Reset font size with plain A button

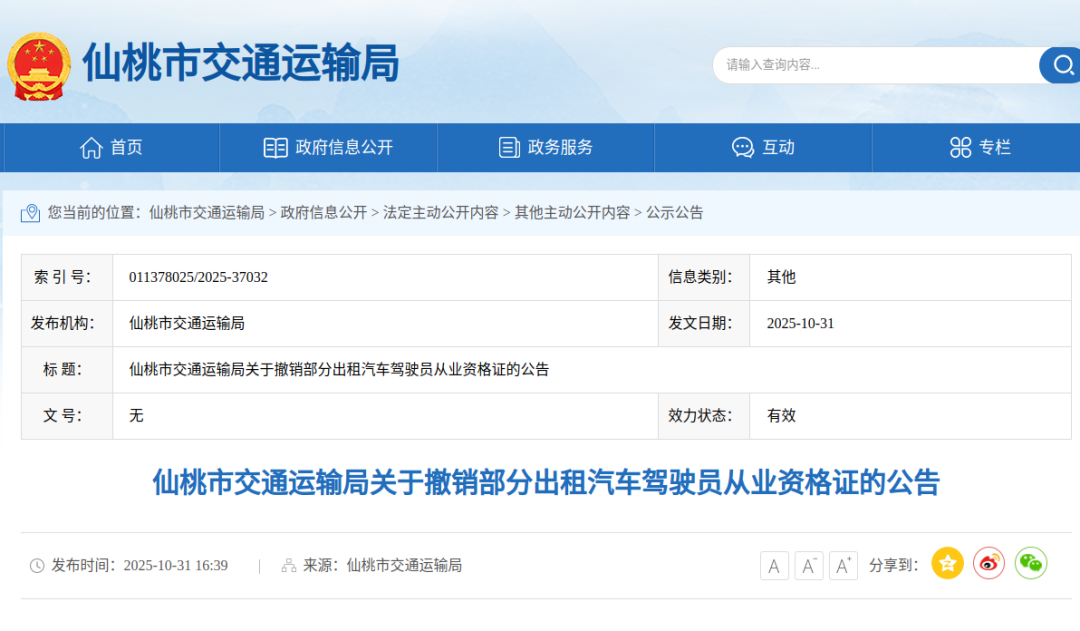point(774,566)
